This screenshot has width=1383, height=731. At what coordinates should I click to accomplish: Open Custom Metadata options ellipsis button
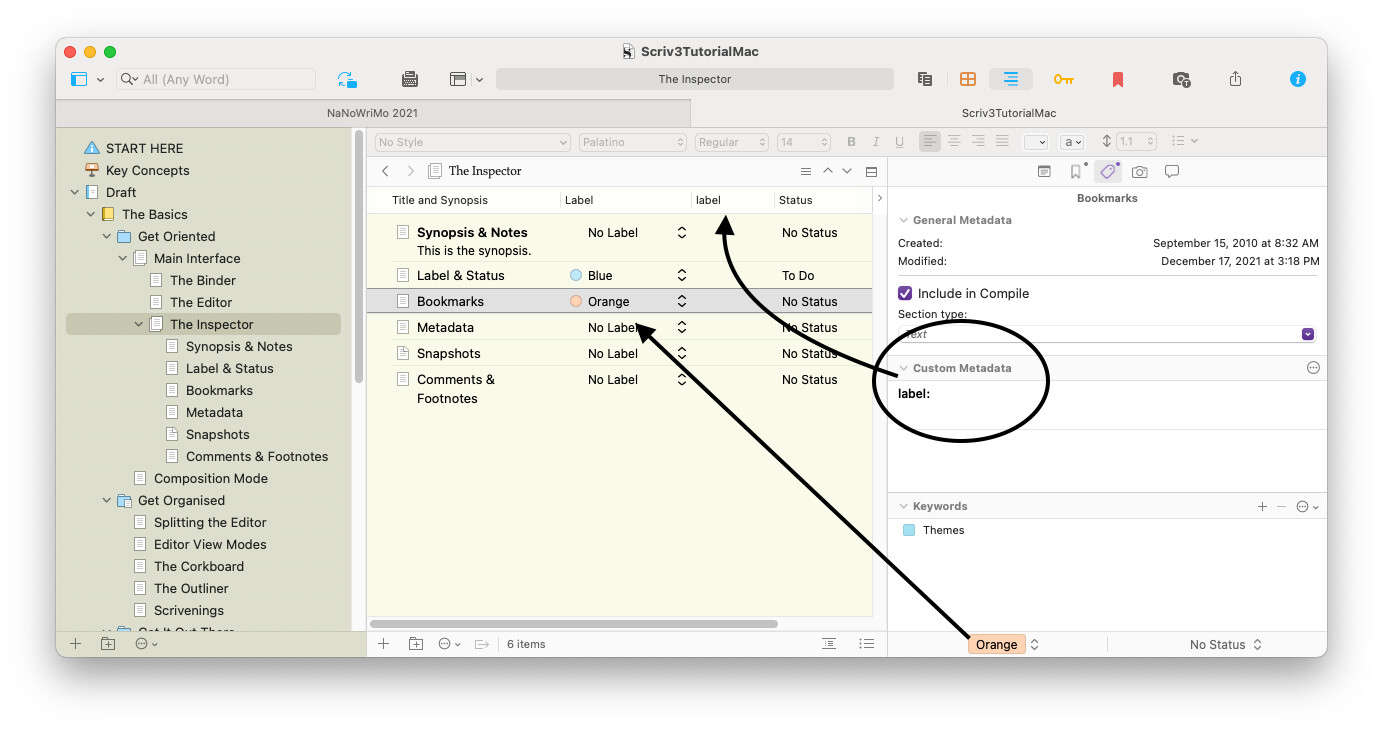click(x=1313, y=368)
